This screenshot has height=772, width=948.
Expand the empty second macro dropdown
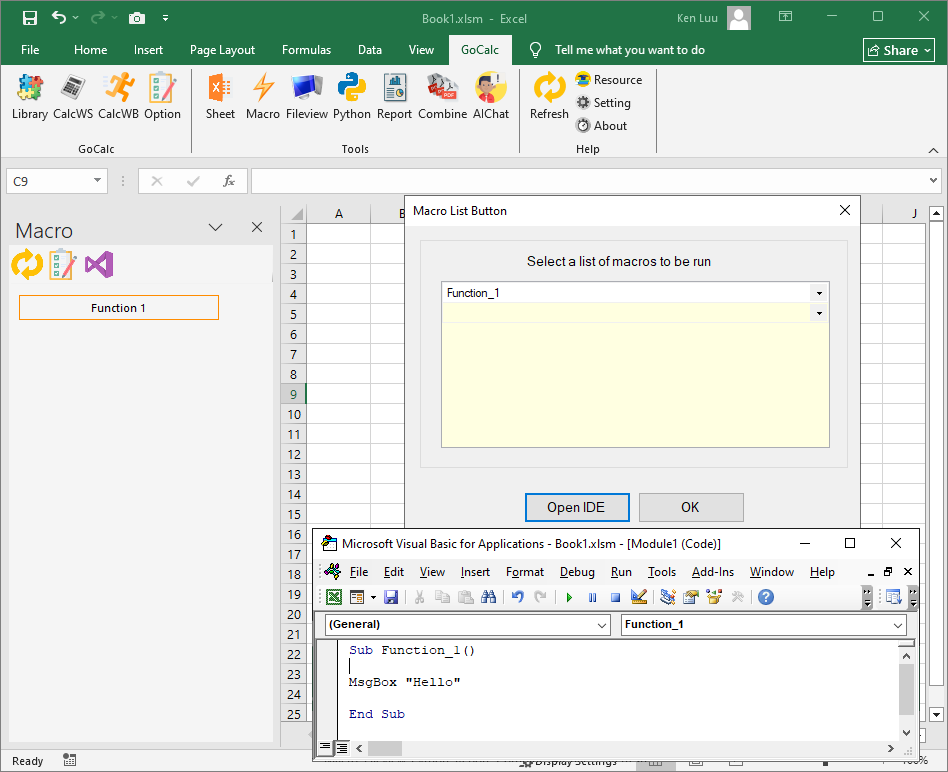tap(819, 313)
